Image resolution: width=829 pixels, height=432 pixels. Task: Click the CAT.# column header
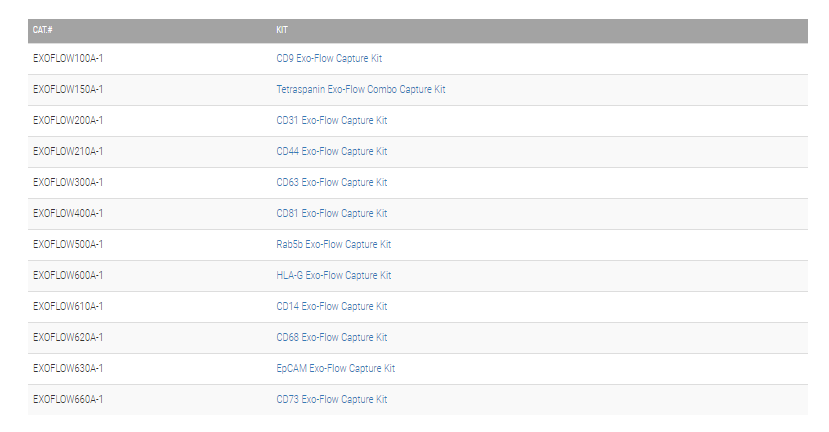[x=43, y=30]
